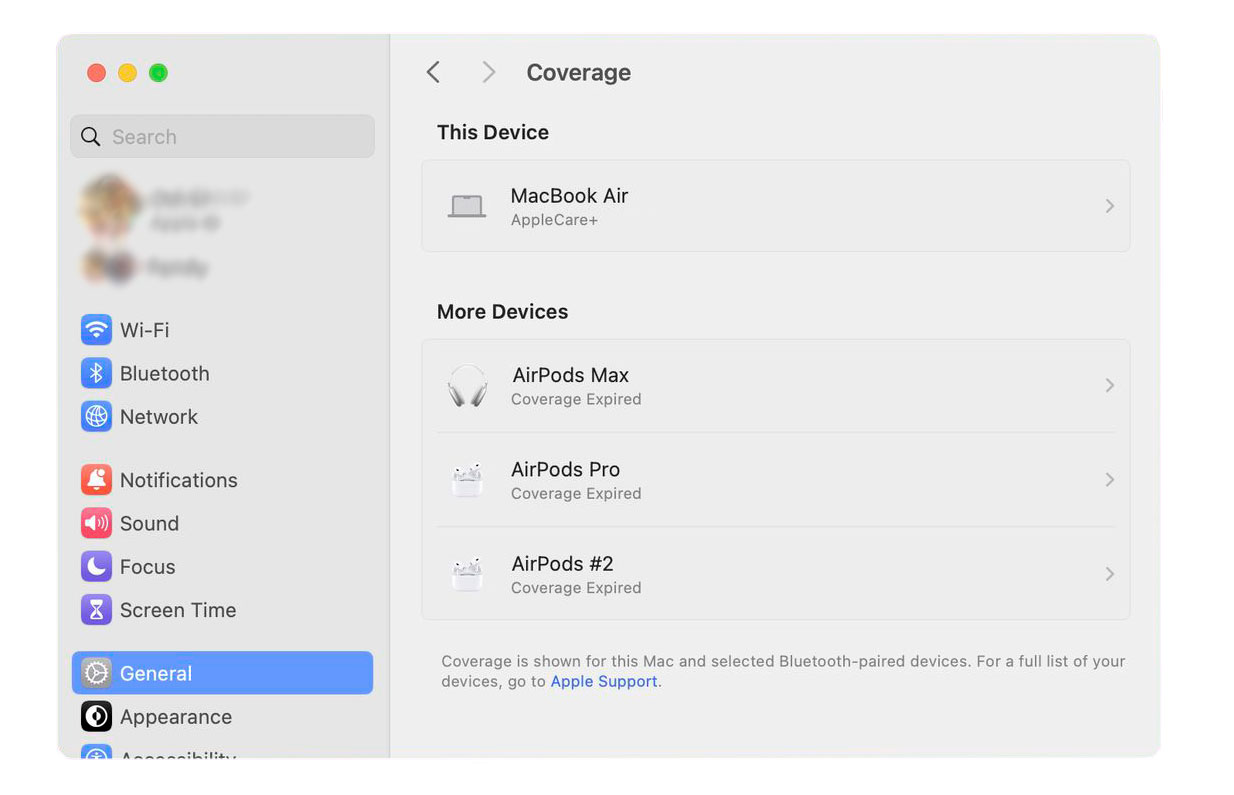
Task: Open Wi-Fi settings pane
Action: 222,330
